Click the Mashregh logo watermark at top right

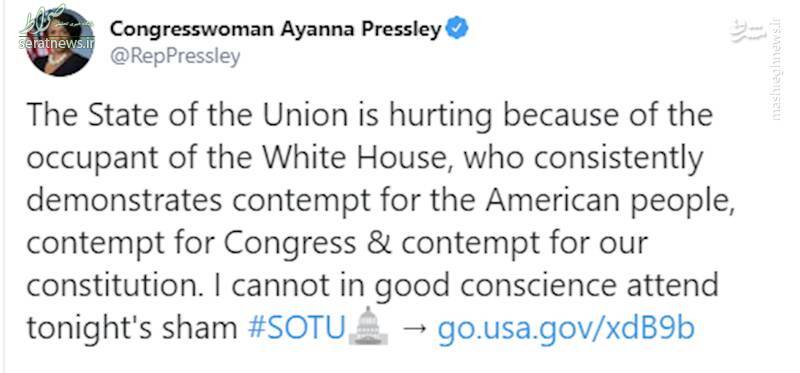pos(748,32)
